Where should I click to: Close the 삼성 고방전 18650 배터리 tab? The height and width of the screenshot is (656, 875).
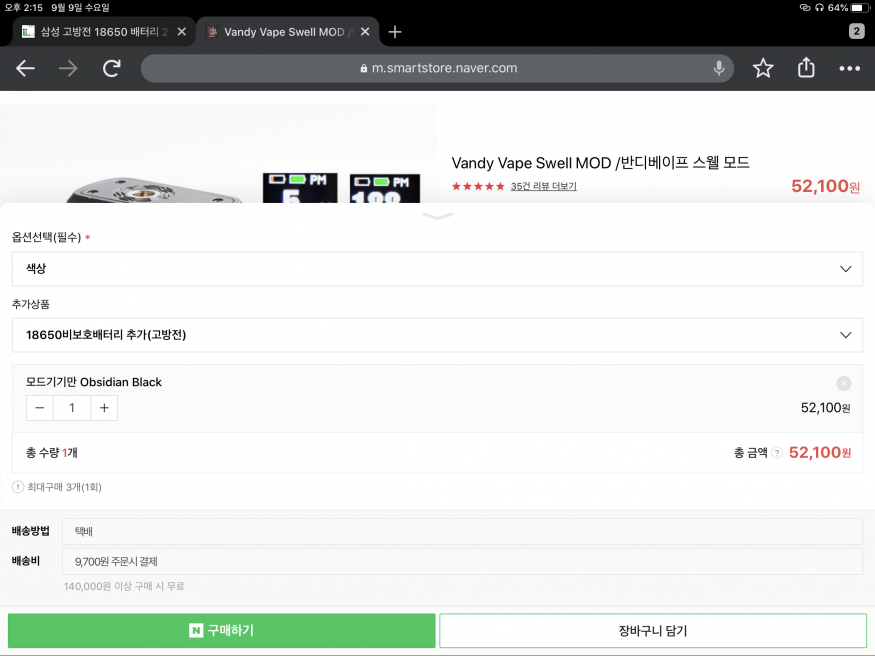[x=181, y=32]
